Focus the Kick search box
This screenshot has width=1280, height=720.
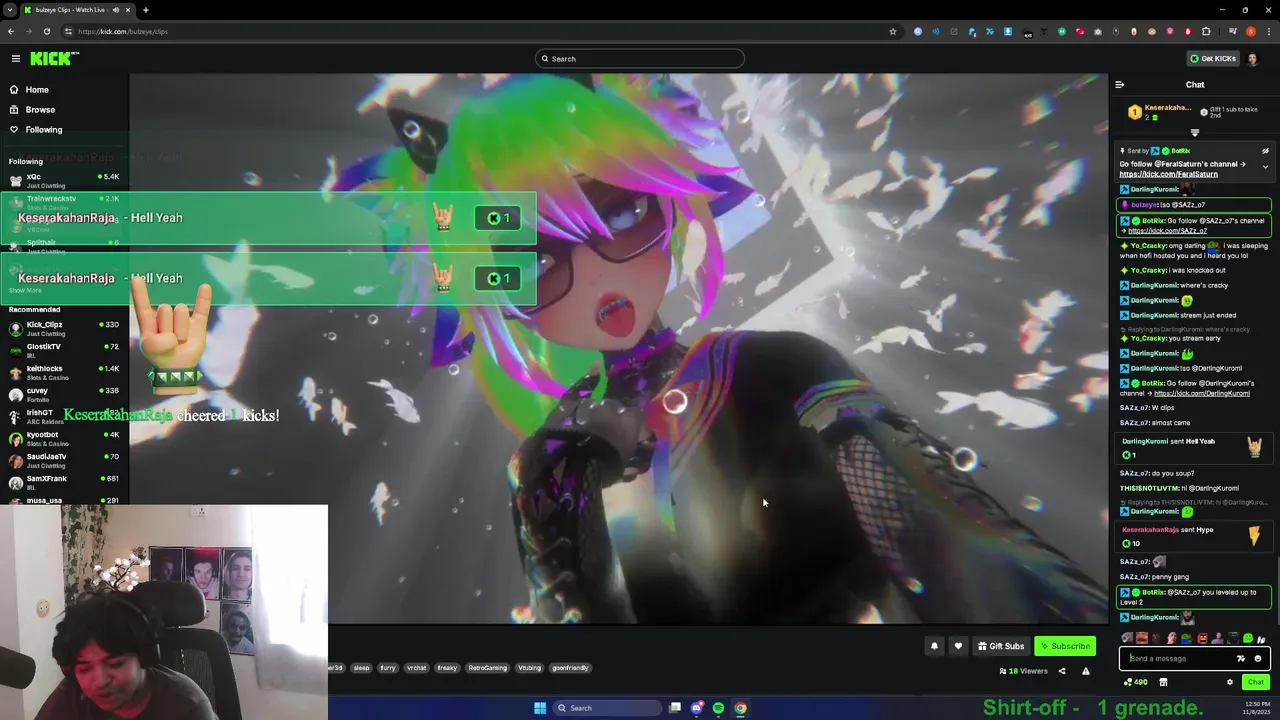pyautogui.click(x=640, y=59)
